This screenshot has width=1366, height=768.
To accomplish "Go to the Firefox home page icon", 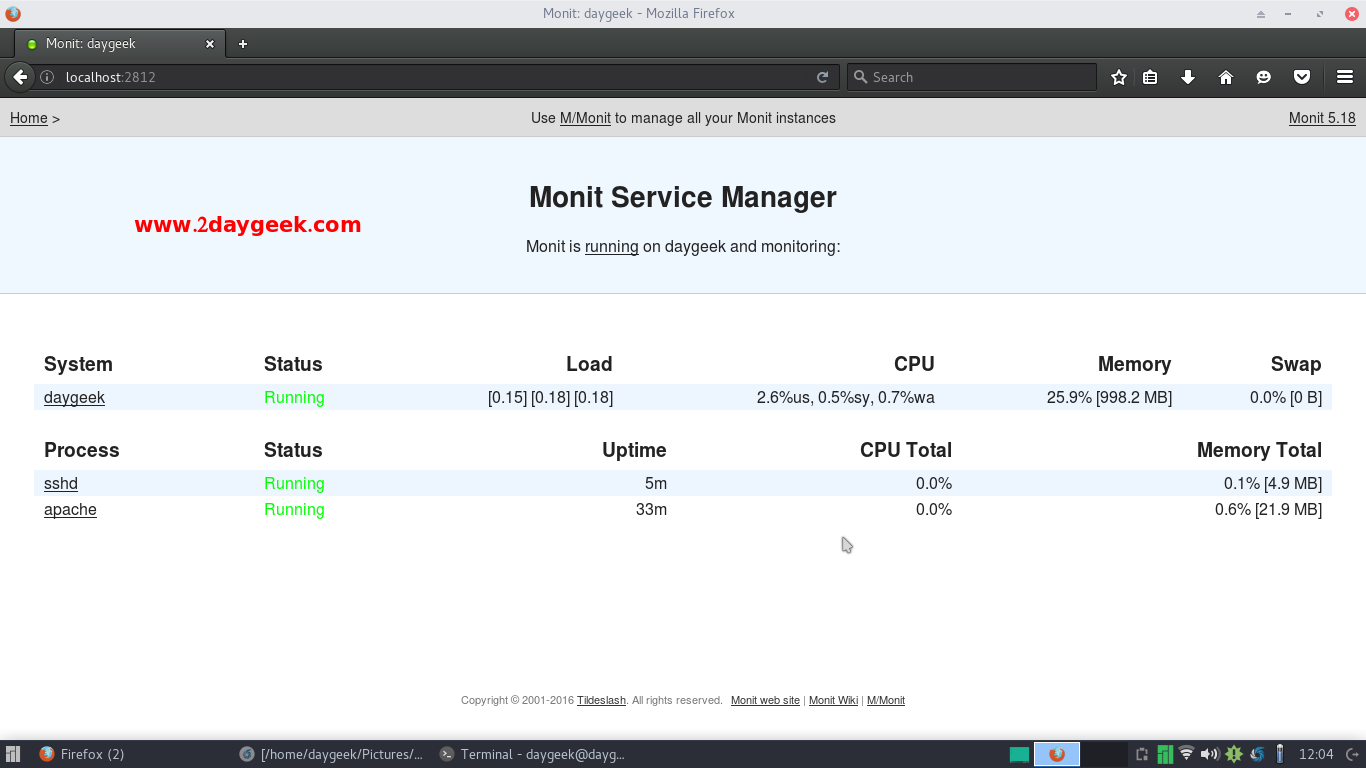I will 1226,77.
